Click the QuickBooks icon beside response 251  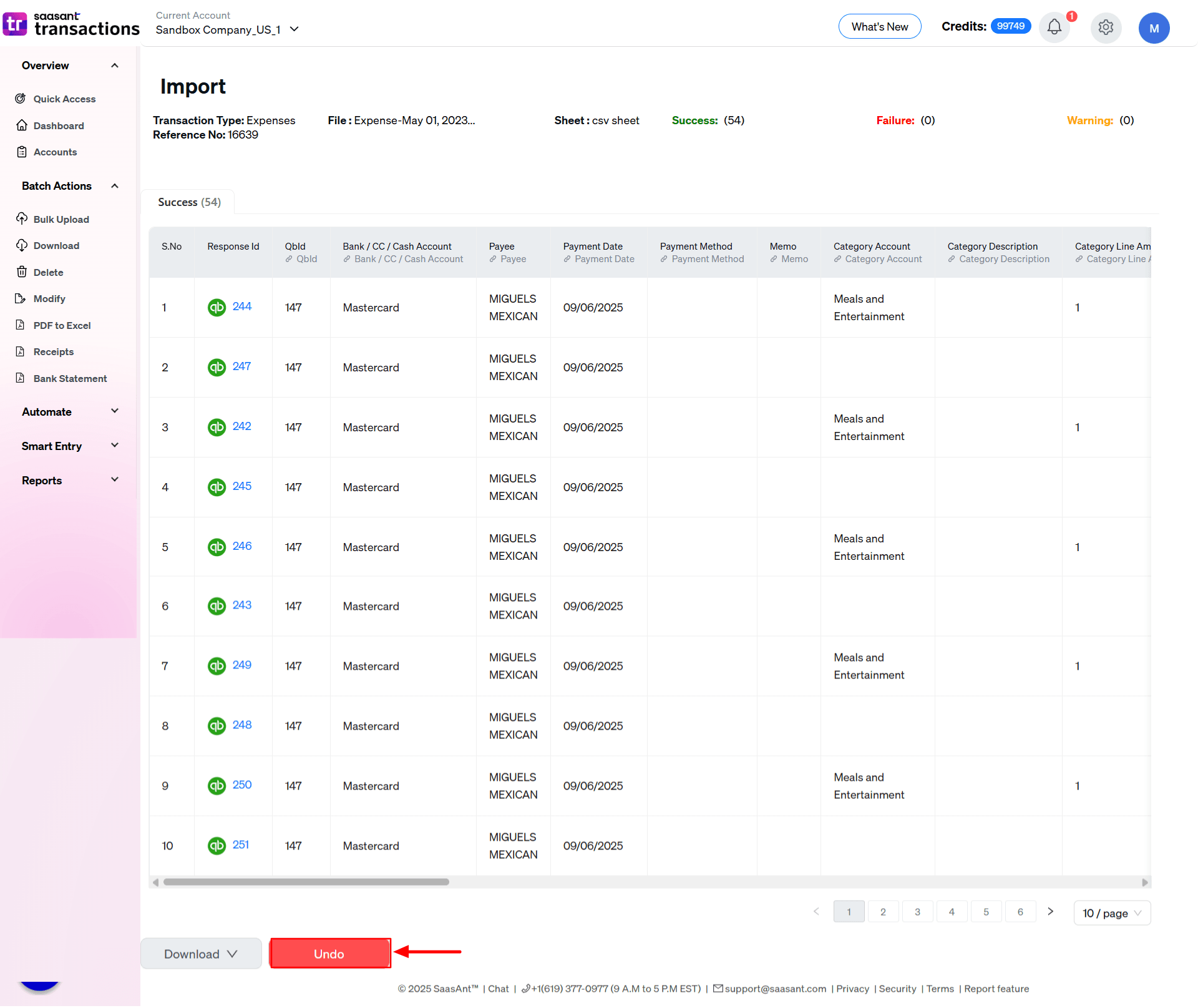pos(217,846)
